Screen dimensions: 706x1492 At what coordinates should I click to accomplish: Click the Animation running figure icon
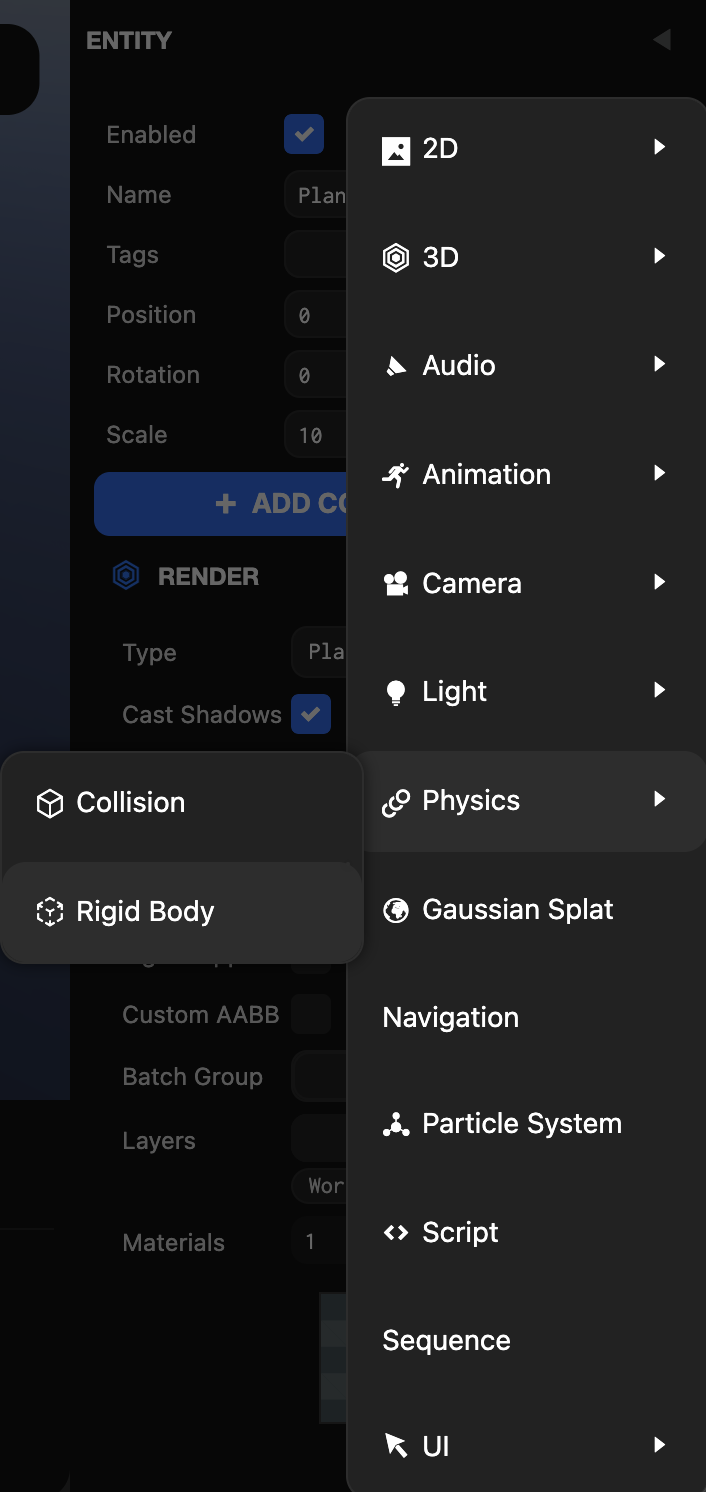[x=396, y=475]
